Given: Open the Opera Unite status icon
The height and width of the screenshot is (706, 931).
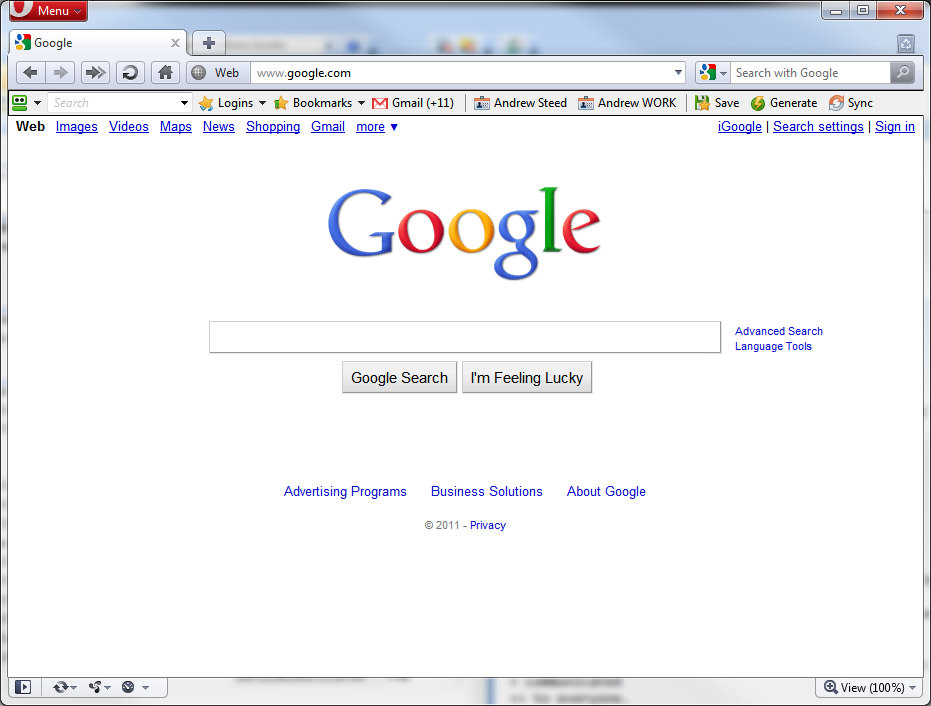Looking at the screenshot, I should [x=99, y=687].
